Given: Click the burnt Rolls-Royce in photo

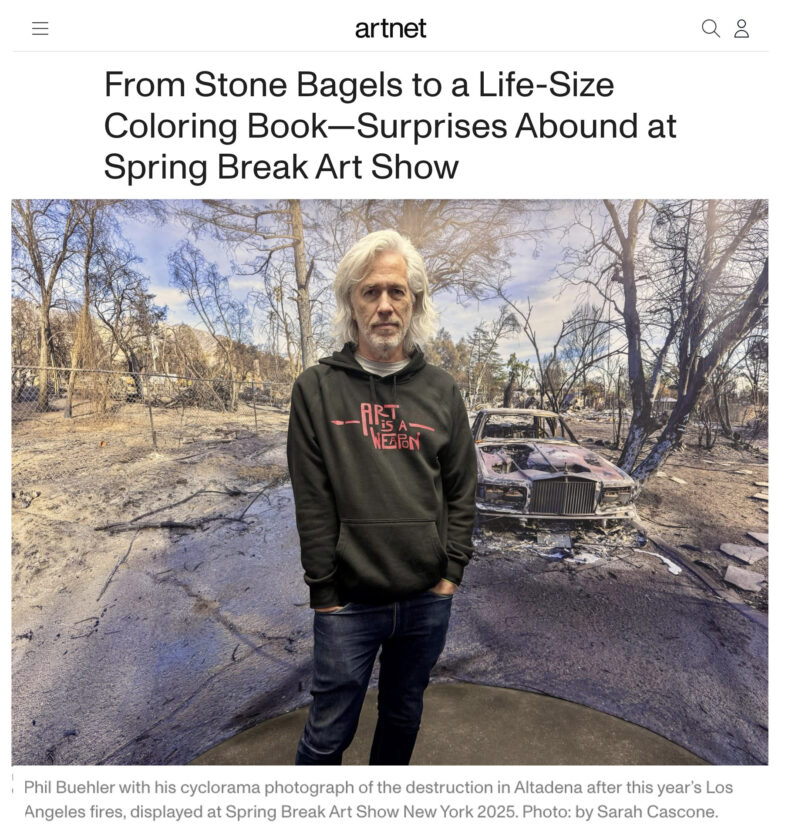Looking at the screenshot, I should click(x=552, y=468).
